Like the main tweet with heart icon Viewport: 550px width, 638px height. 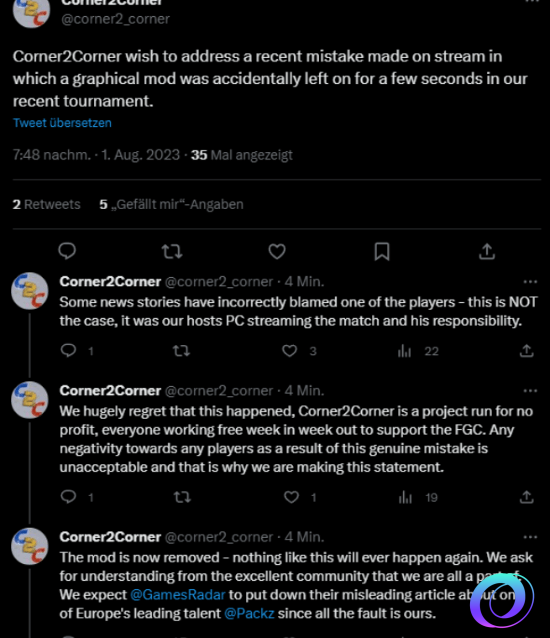pyautogui.click(x=277, y=251)
